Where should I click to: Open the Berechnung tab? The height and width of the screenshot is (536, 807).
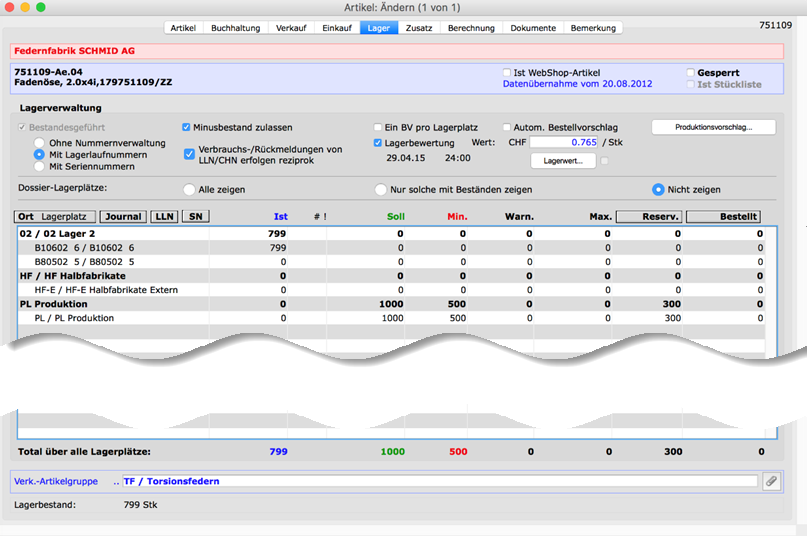click(x=470, y=28)
